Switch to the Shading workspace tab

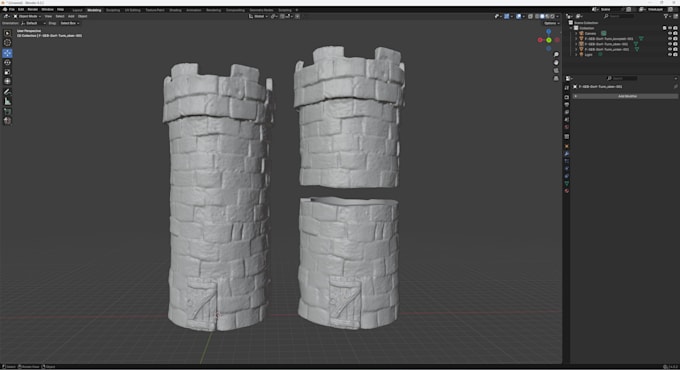tap(175, 10)
